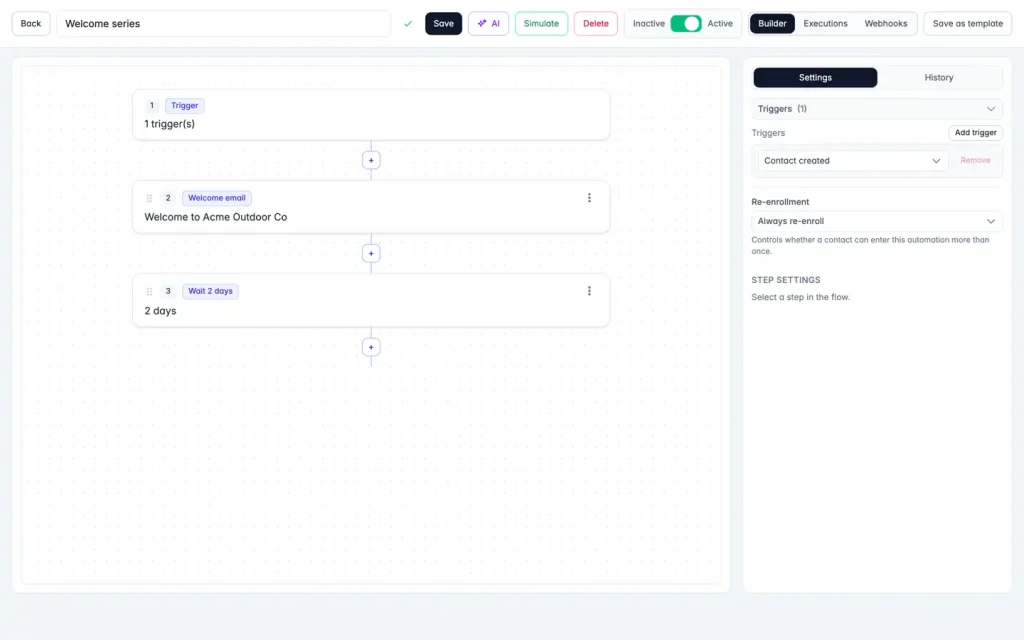This screenshot has height=640, width=1024.
Task: Select the Welcome to Acme Outdoor Co step
Action: pyautogui.click(x=371, y=208)
